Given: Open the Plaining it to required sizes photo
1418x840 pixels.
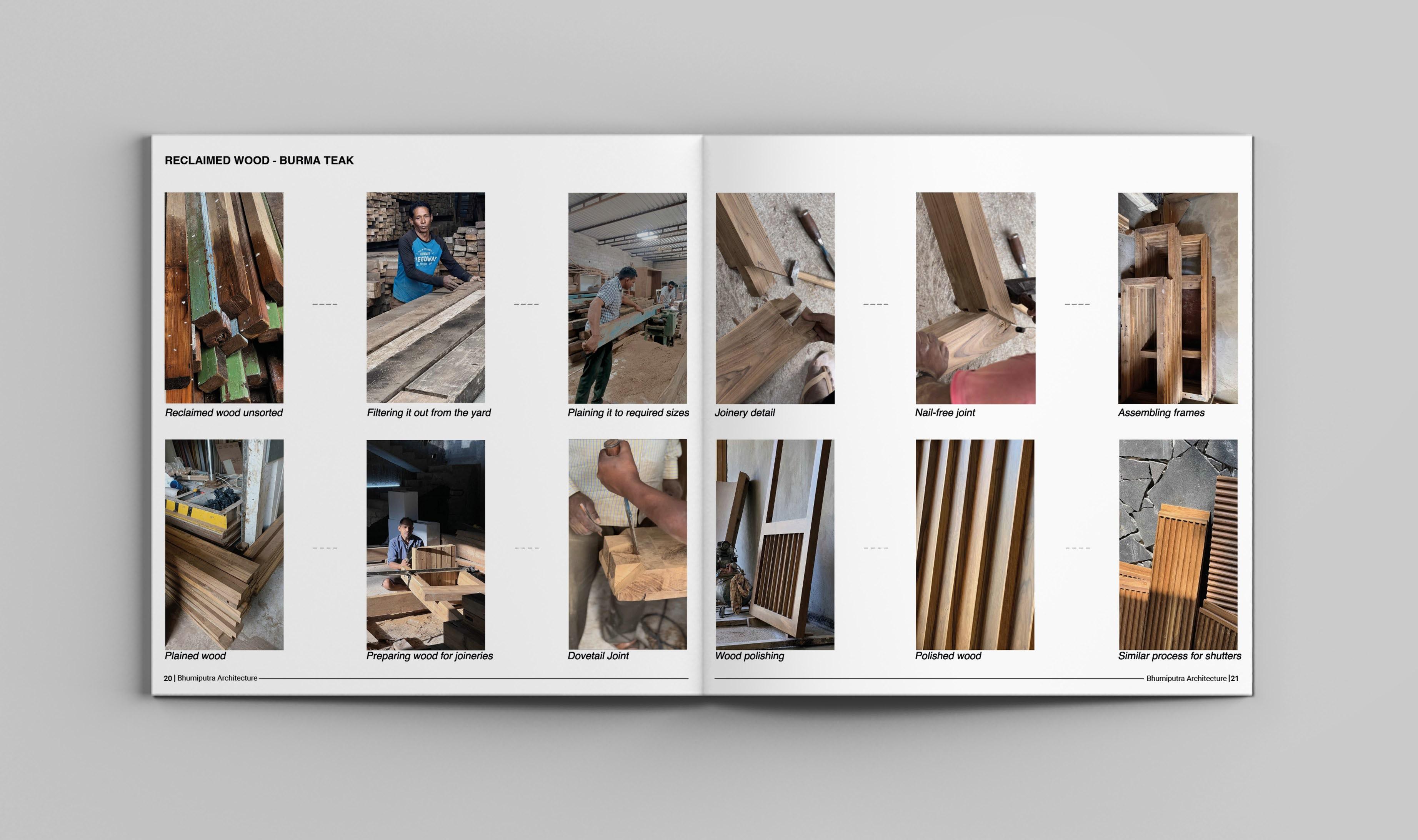Looking at the screenshot, I should click(627, 298).
